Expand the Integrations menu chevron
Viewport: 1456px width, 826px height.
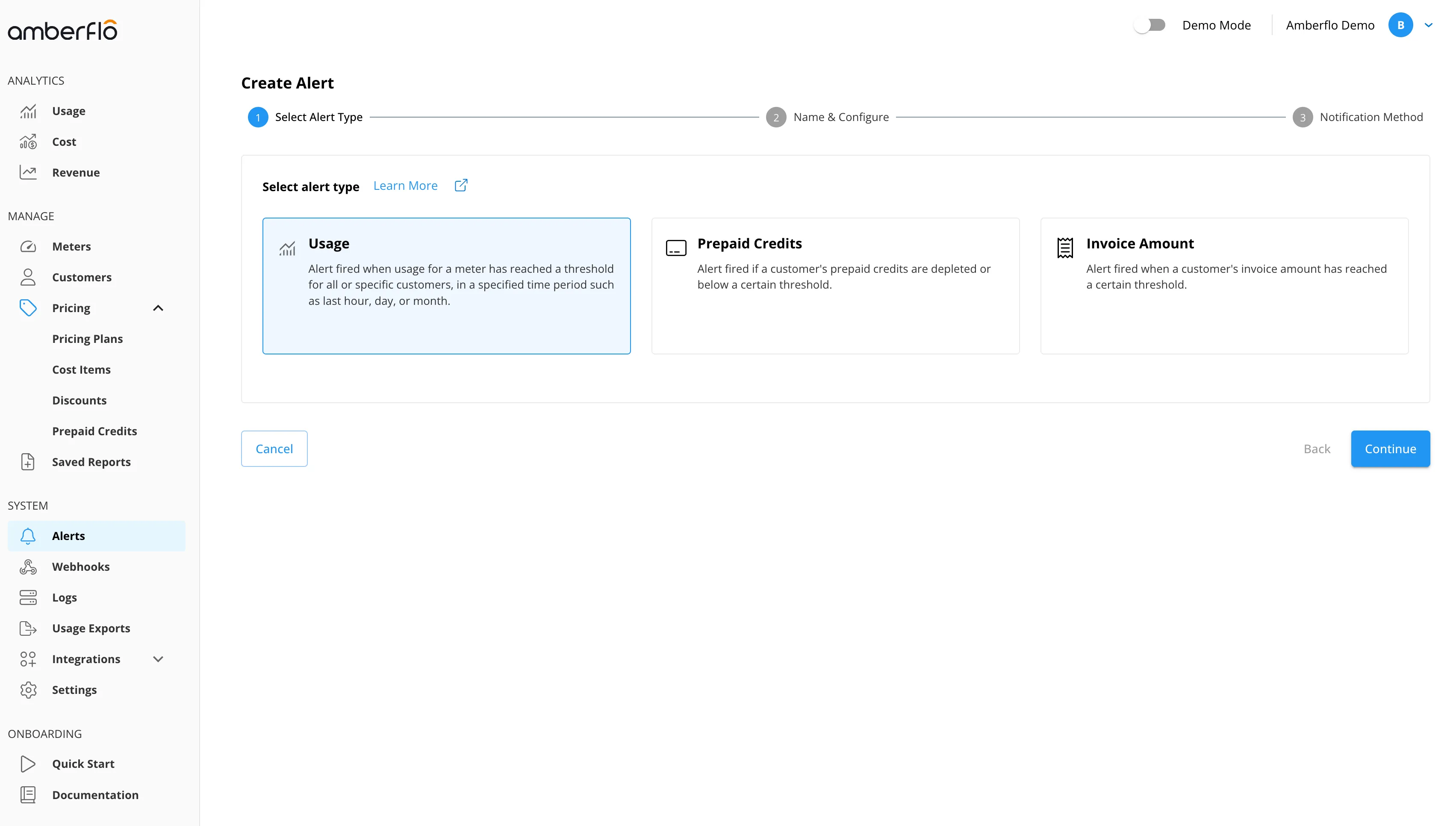pyautogui.click(x=158, y=659)
